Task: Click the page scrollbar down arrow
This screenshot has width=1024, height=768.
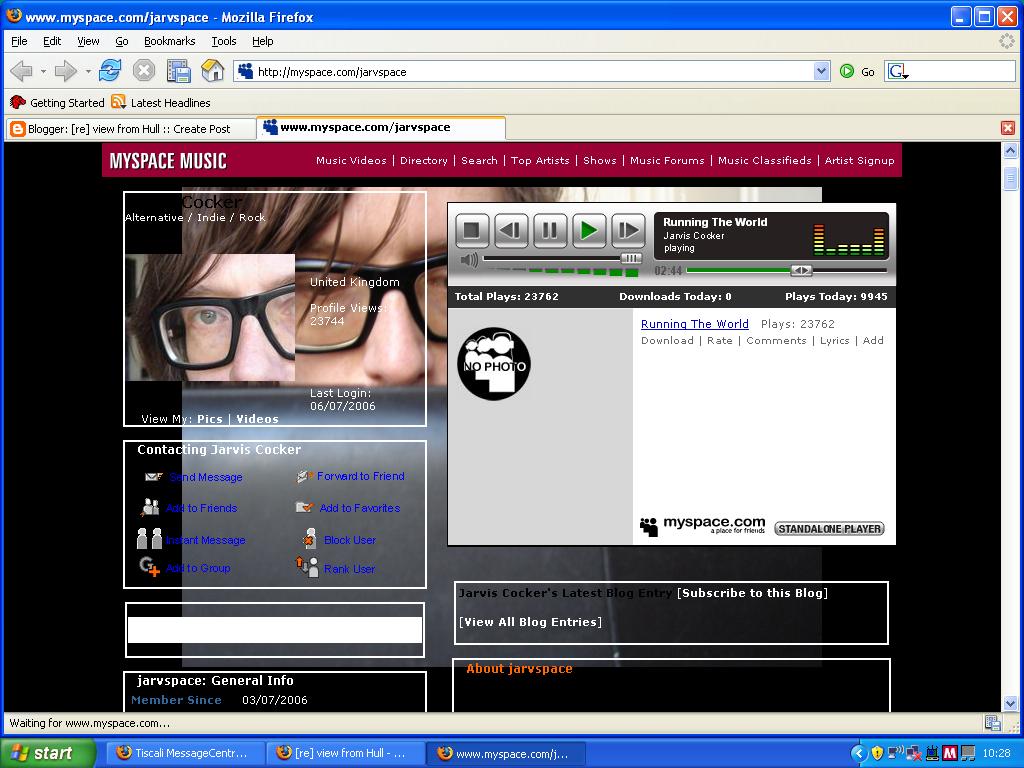Action: 1010,703
